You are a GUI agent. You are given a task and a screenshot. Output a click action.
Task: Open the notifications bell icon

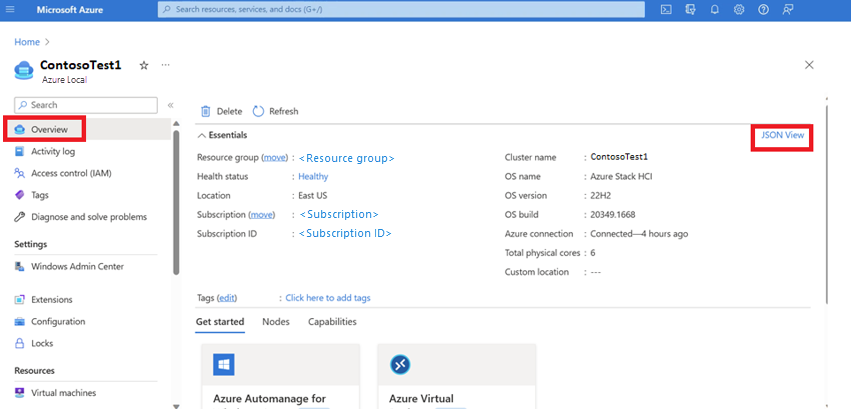[x=715, y=9]
